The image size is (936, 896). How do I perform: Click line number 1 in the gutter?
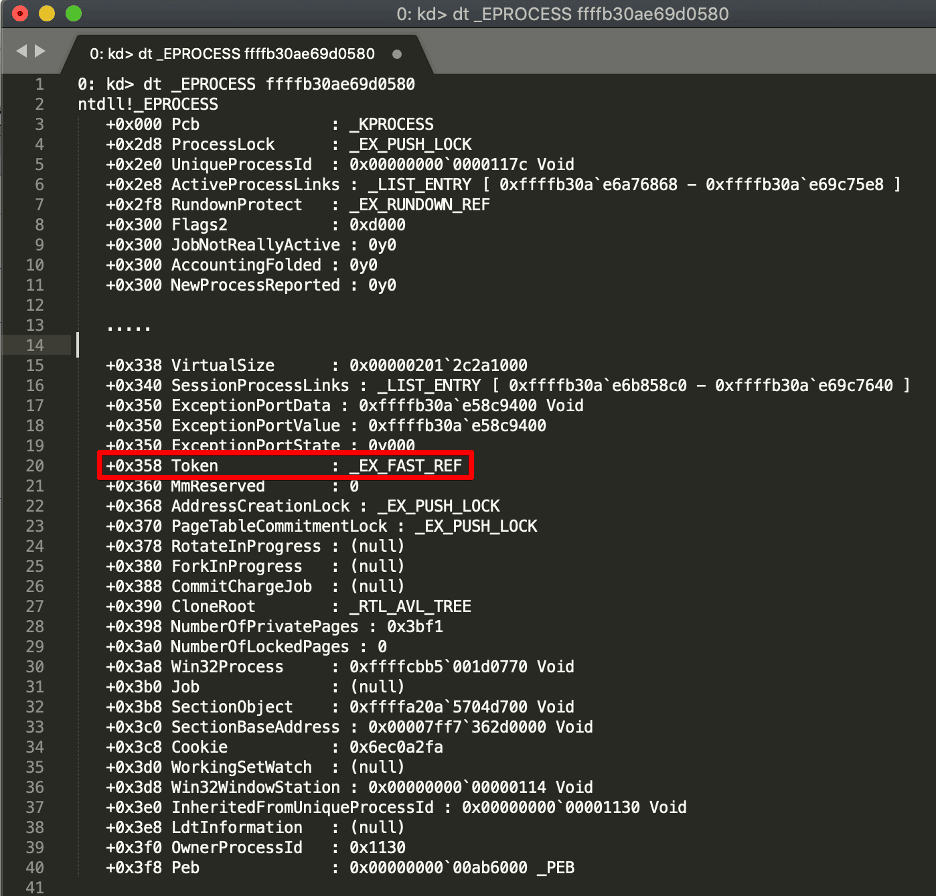coord(39,84)
